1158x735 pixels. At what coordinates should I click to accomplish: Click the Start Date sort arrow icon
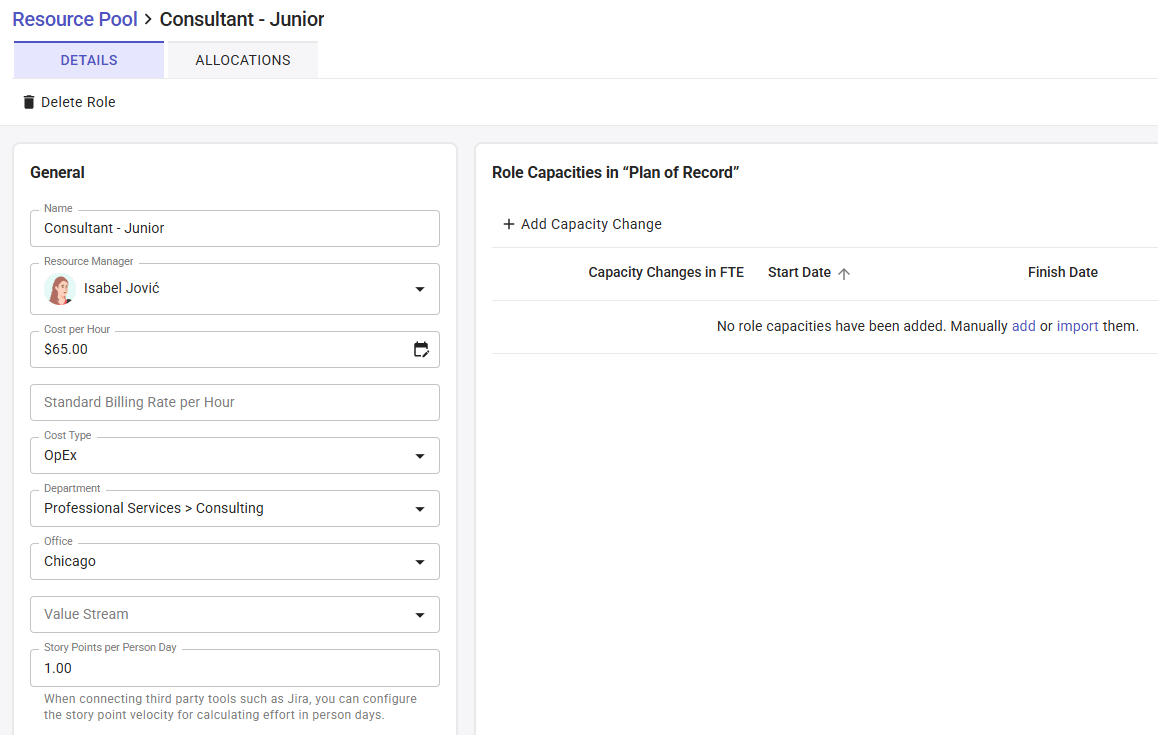tap(844, 273)
